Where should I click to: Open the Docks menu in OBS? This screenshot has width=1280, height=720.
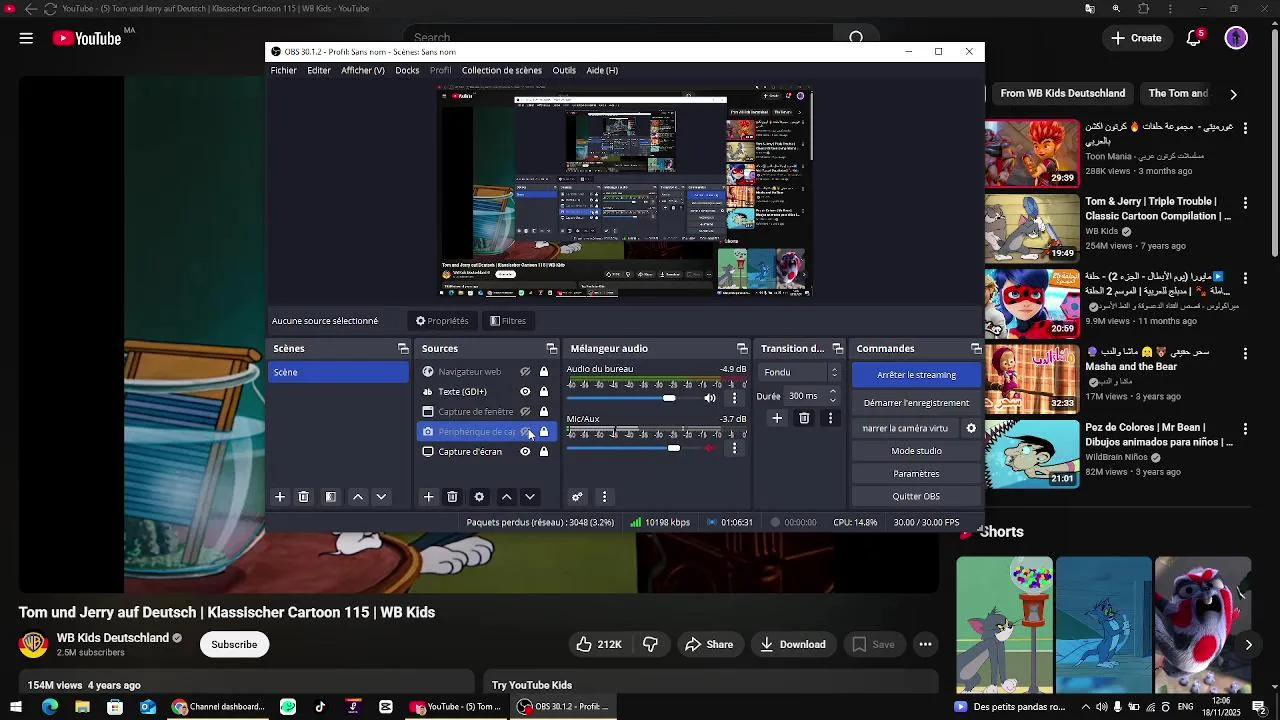(x=407, y=71)
